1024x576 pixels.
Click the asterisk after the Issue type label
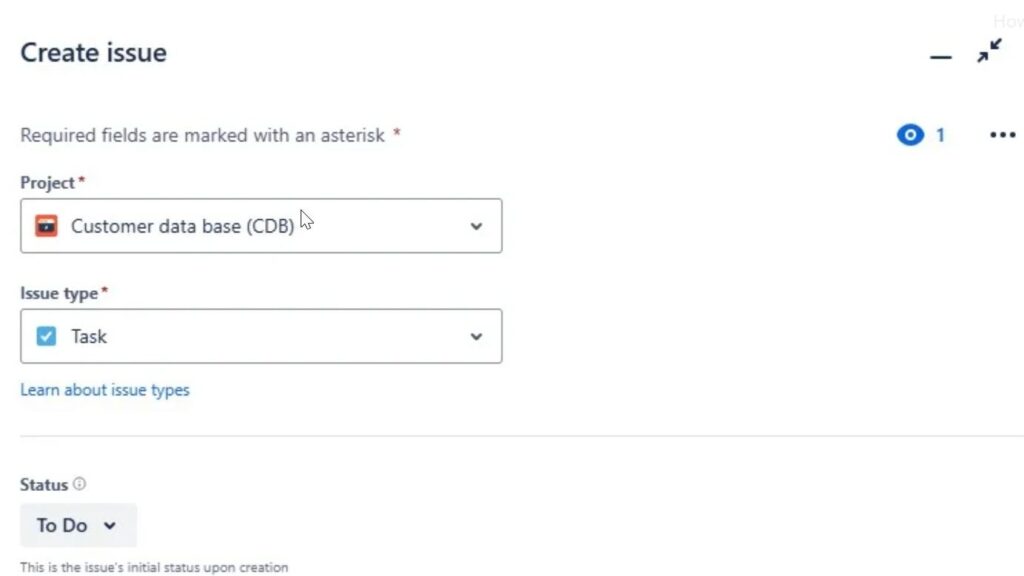[105, 288]
